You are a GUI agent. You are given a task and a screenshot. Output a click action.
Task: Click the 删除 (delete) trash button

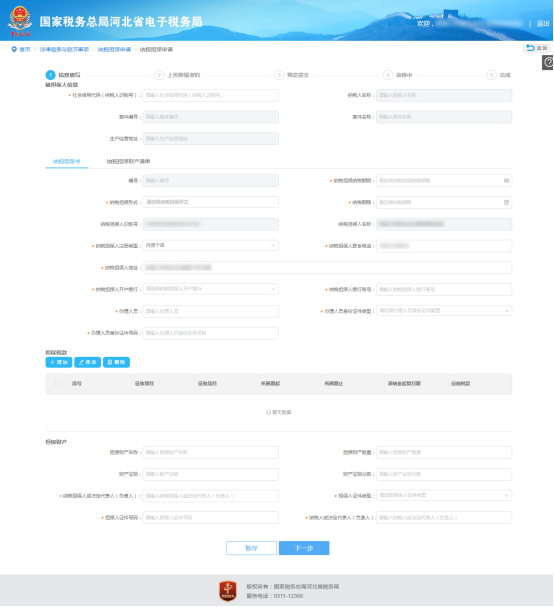116,362
